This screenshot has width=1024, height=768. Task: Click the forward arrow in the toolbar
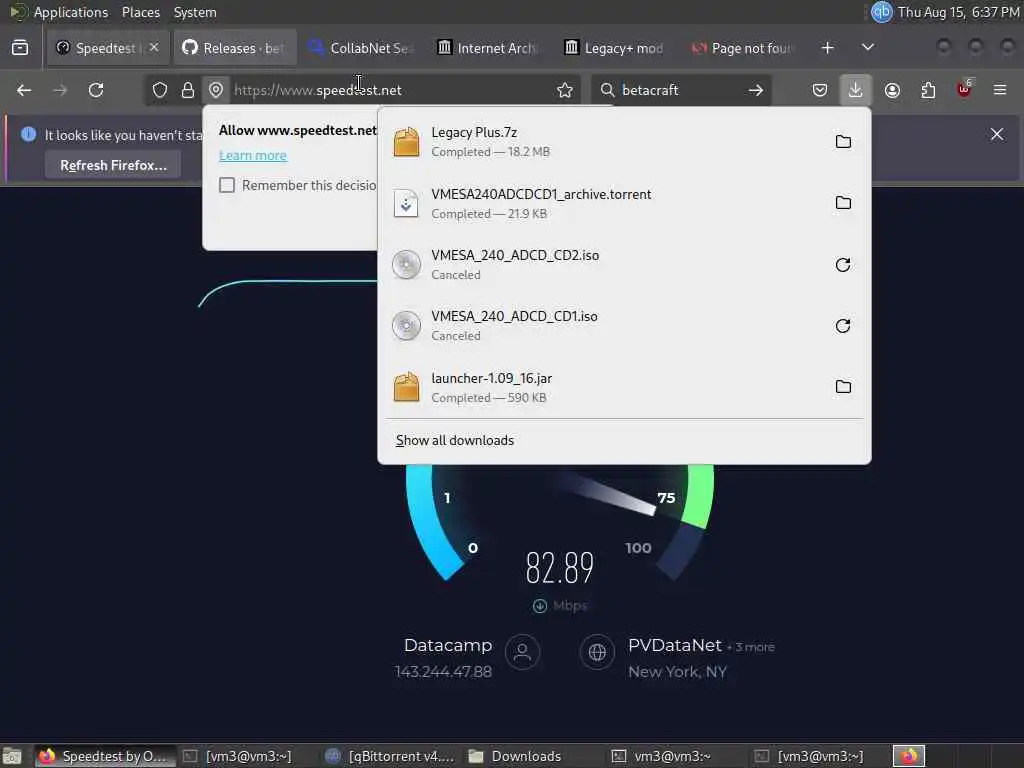point(60,90)
